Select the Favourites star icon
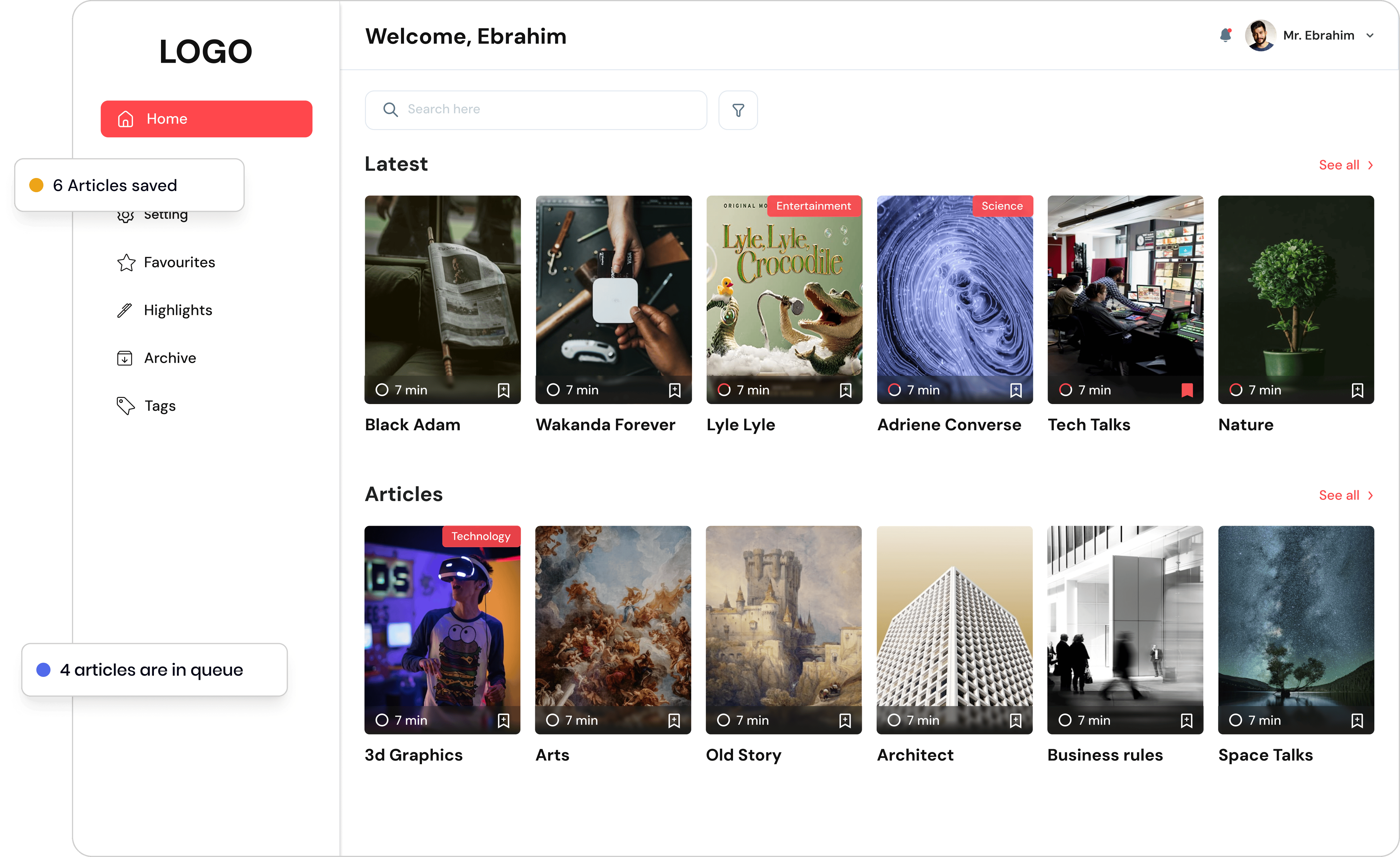Viewport: 1400px width, 857px height. pos(126,262)
